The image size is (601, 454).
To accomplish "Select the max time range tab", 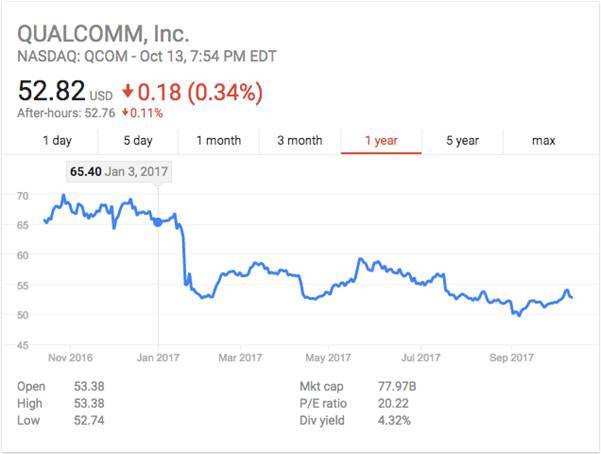I will (x=543, y=141).
